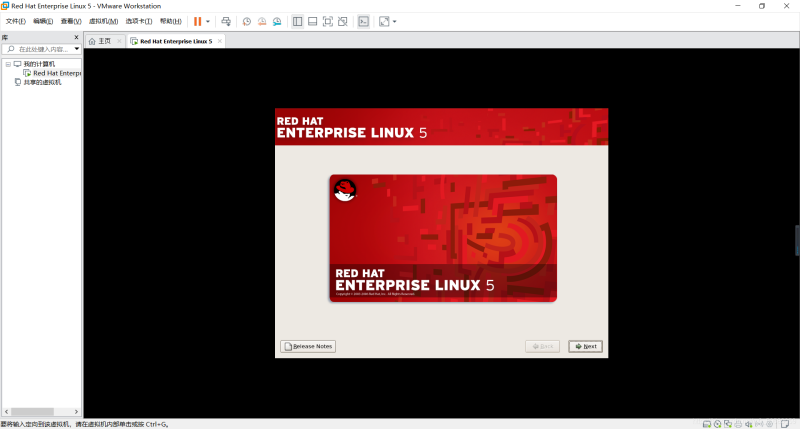This screenshot has height=429, width=800.
Task: Click the home icon on 主页 tab
Action: pos(92,41)
